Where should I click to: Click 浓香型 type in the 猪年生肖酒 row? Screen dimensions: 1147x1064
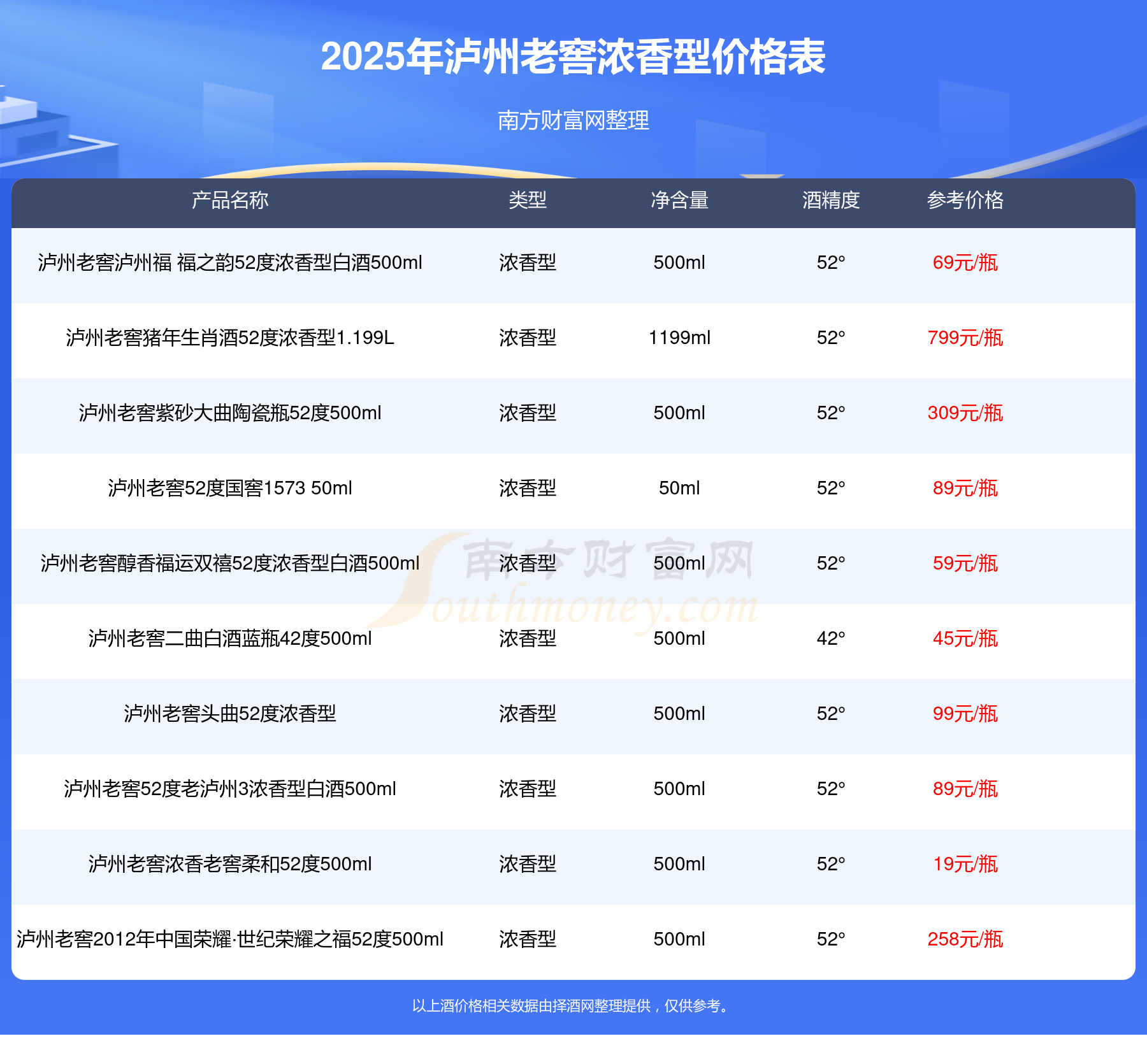(528, 338)
